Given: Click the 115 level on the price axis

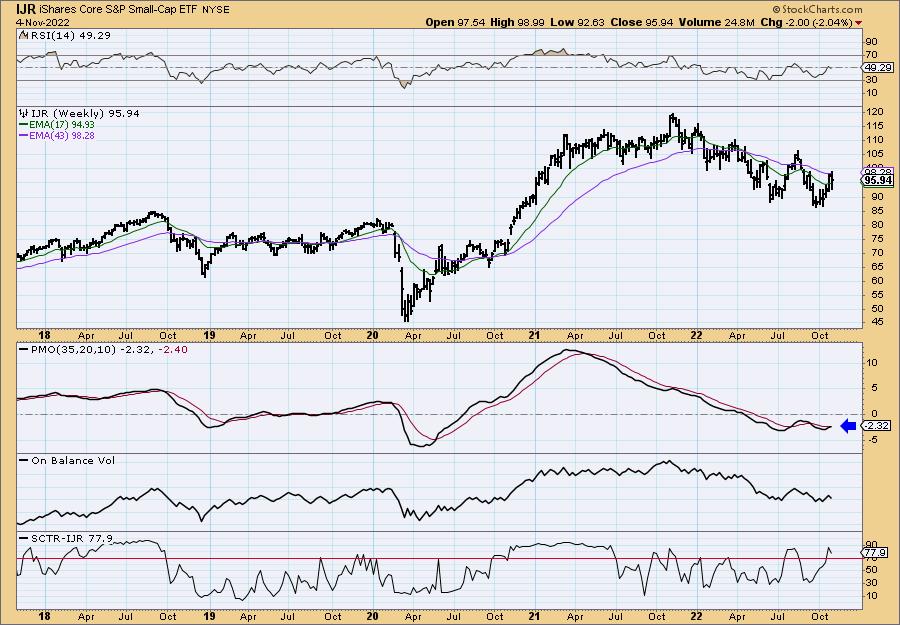Looking at the screenshot, I should coord(875,126).
